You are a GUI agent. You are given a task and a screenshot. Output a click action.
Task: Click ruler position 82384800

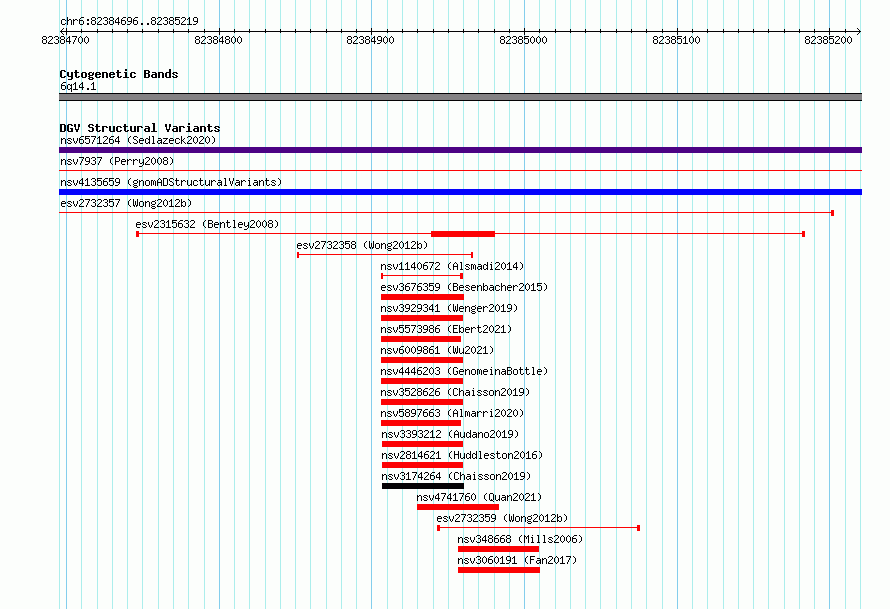(x=218, y=40)
